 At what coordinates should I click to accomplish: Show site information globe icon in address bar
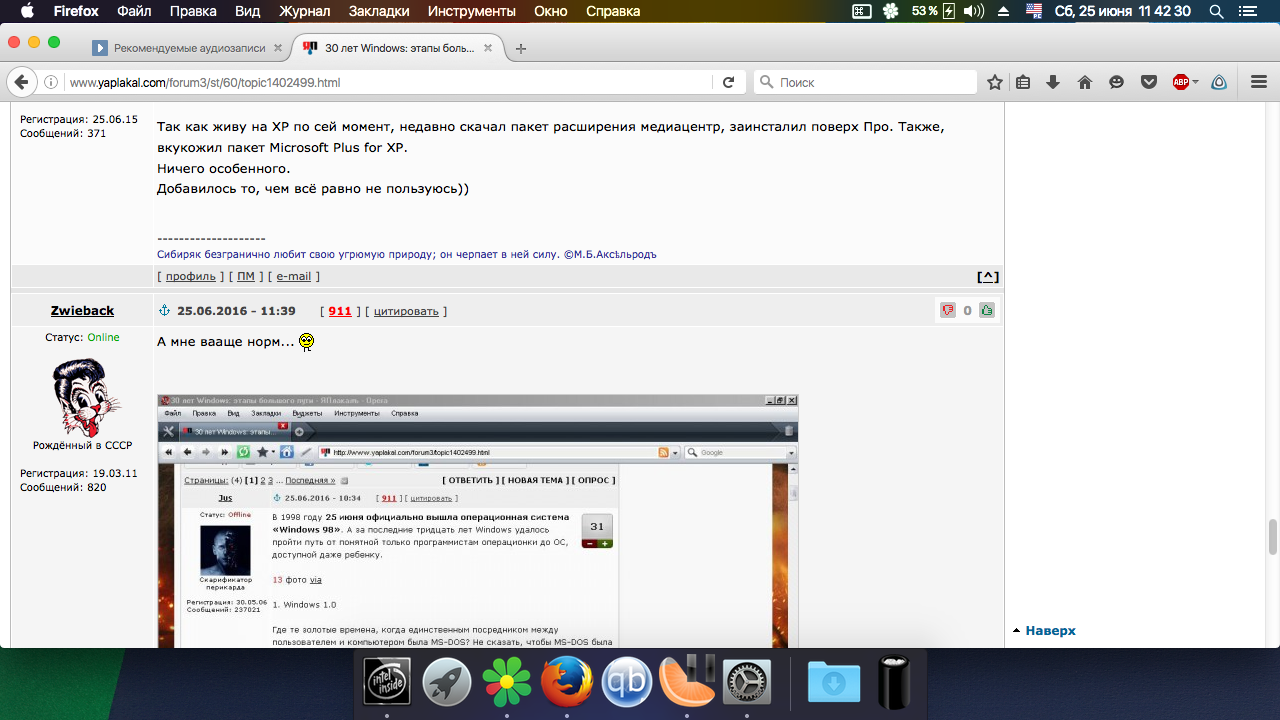pyautogui.click(x=53, y=82)
